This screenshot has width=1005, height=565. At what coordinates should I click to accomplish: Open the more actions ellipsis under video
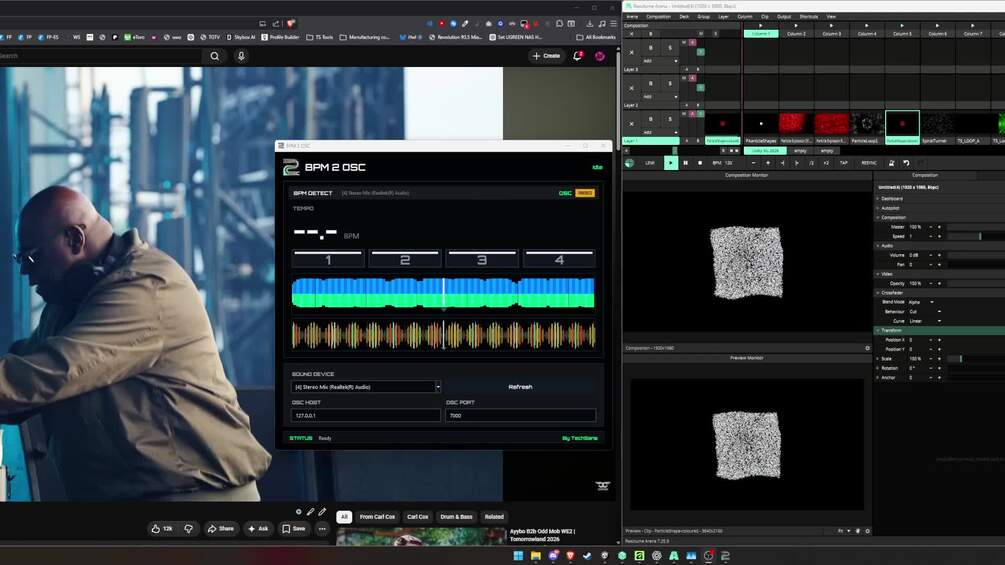322,528
